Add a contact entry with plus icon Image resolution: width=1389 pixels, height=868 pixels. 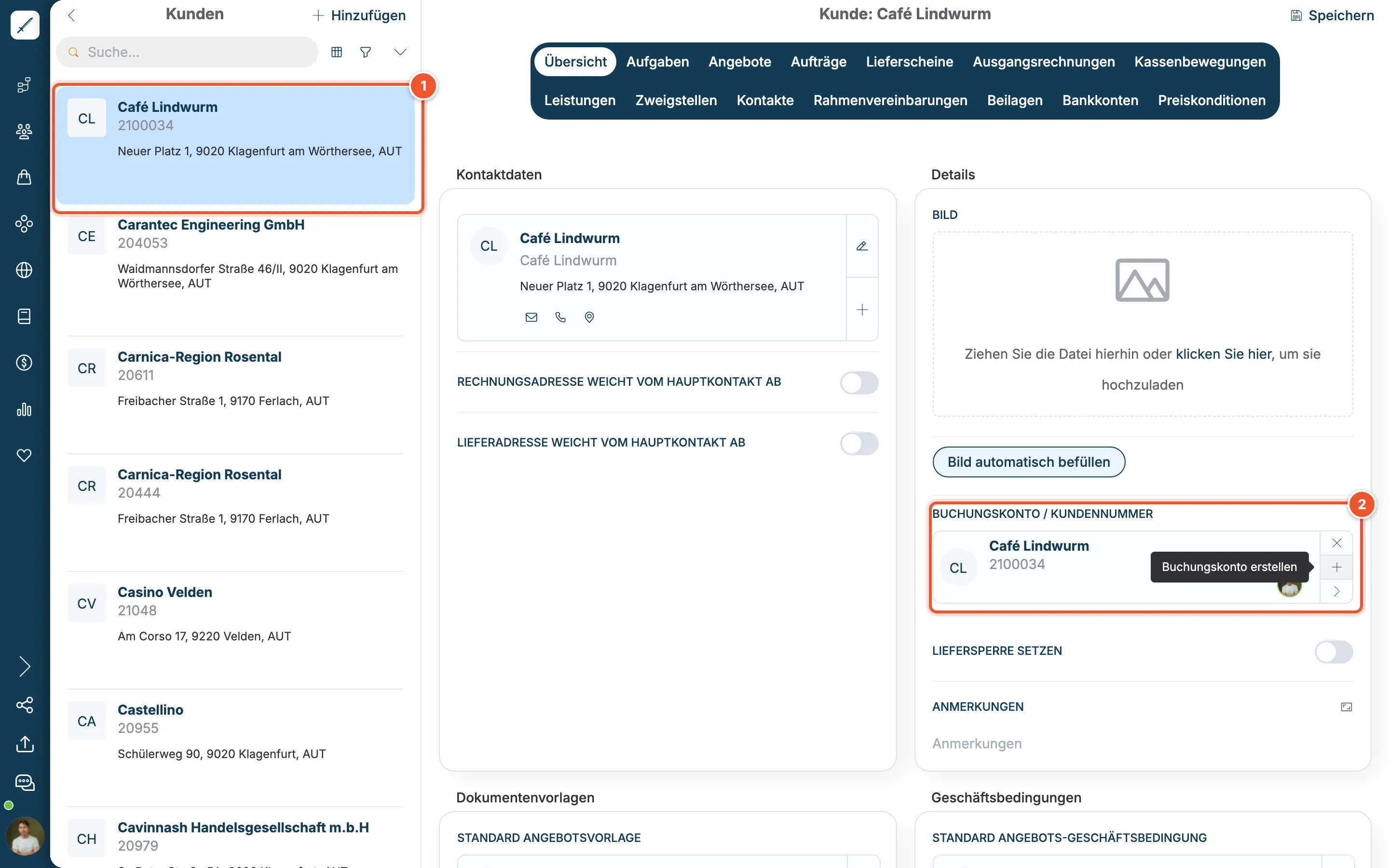click(x=862, y=310)
